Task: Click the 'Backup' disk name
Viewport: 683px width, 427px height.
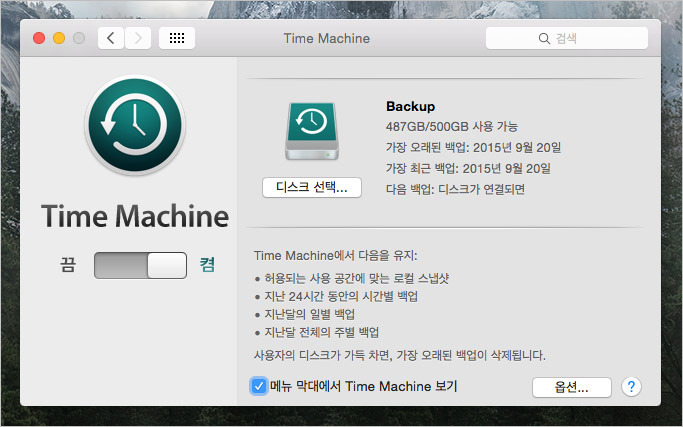Action: point(410,106)
